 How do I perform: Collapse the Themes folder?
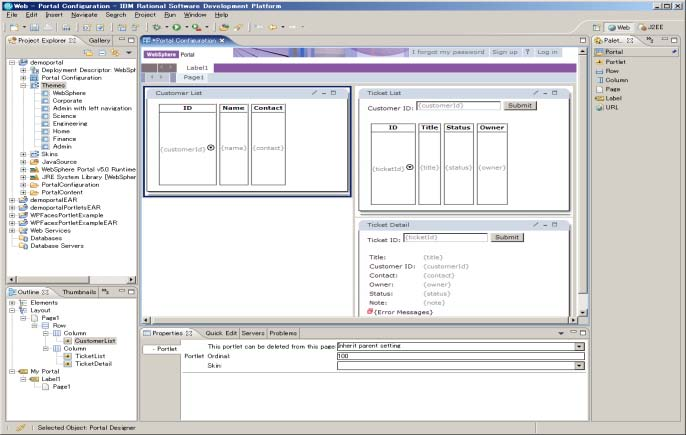(23, 85)
